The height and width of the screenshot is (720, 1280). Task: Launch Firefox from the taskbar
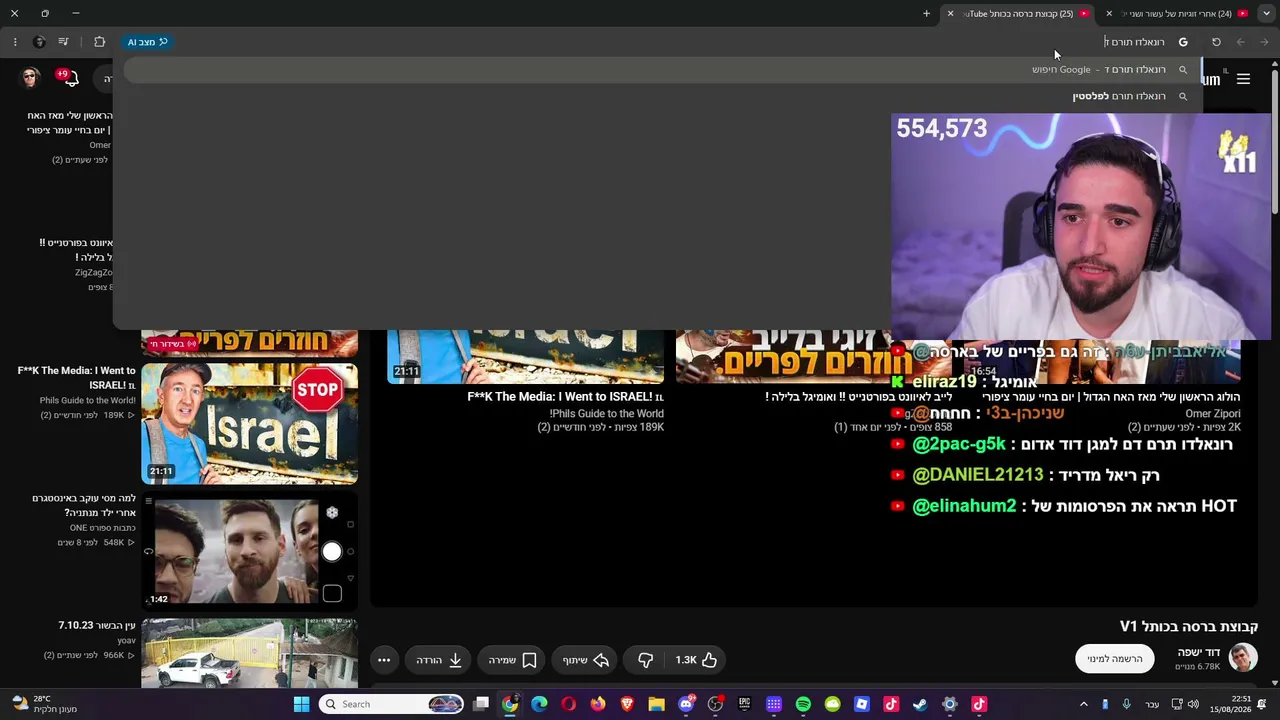tap(598, 704)
